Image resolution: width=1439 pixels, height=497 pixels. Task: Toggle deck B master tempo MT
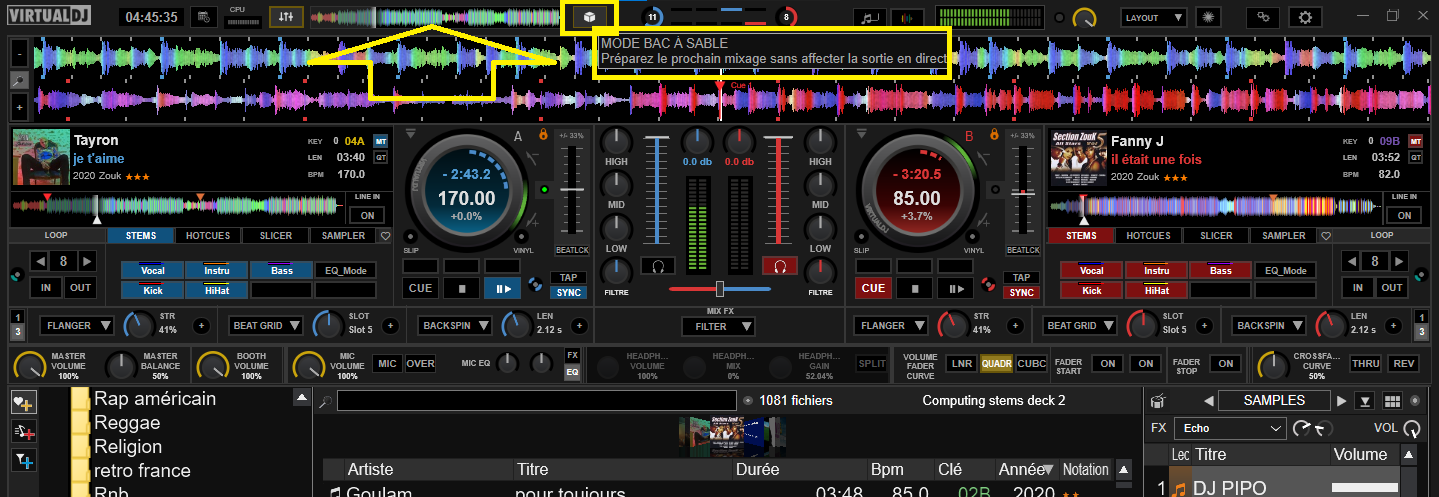[x=1416, y=141]
